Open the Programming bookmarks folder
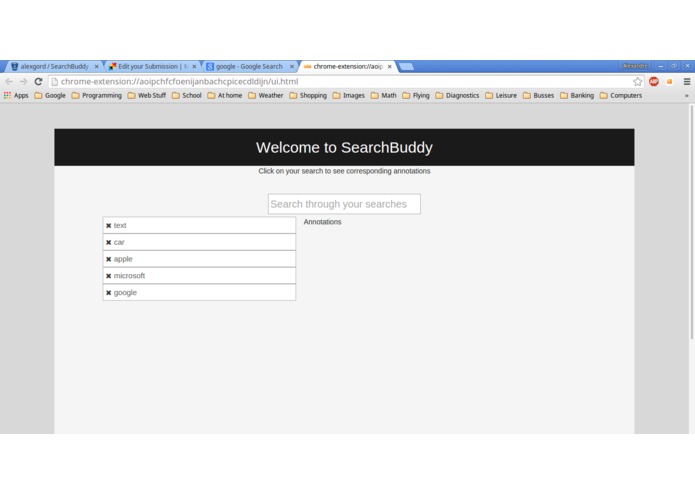The width and height of the screenshot is (695, 494). click(97, 95)
